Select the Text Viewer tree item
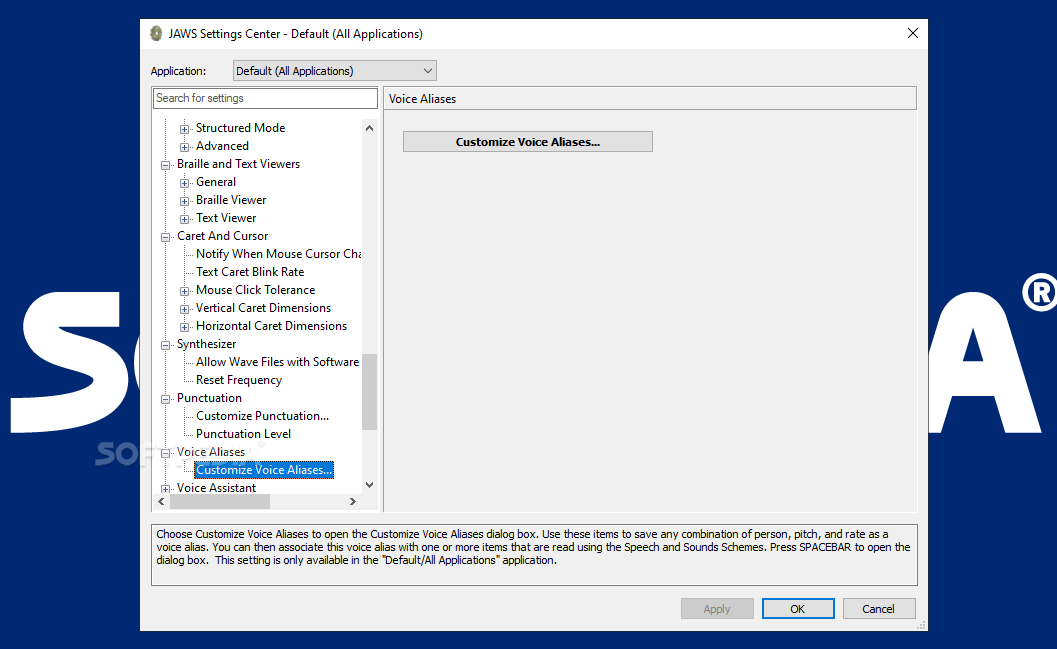This screenshot has width=1057, height=649. 226,218
